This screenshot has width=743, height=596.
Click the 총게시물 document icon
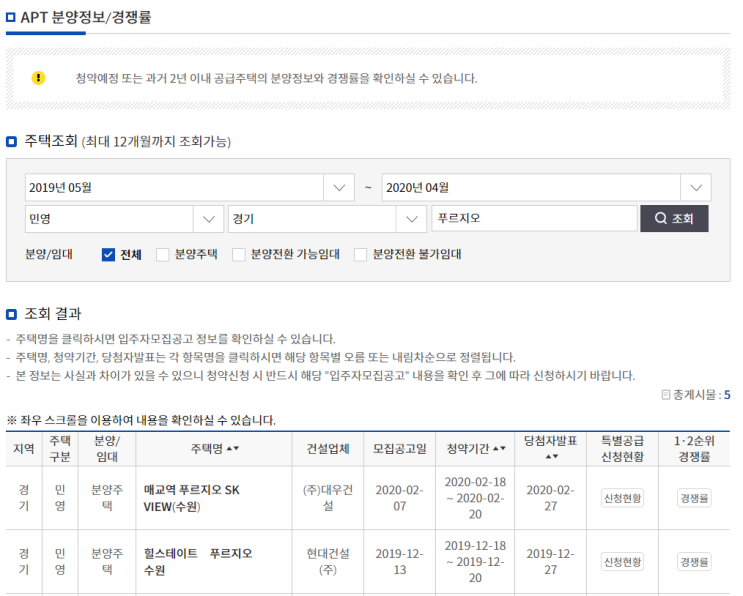click(x=666, y=395)
